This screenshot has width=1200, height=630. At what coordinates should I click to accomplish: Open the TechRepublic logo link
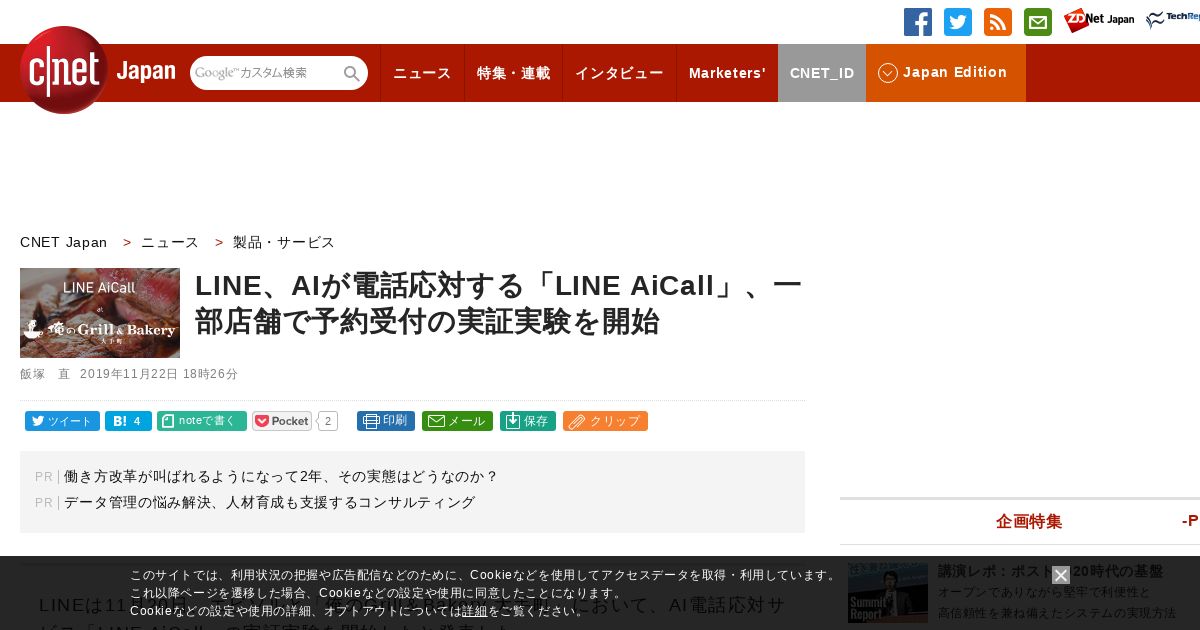(1173, 19)
